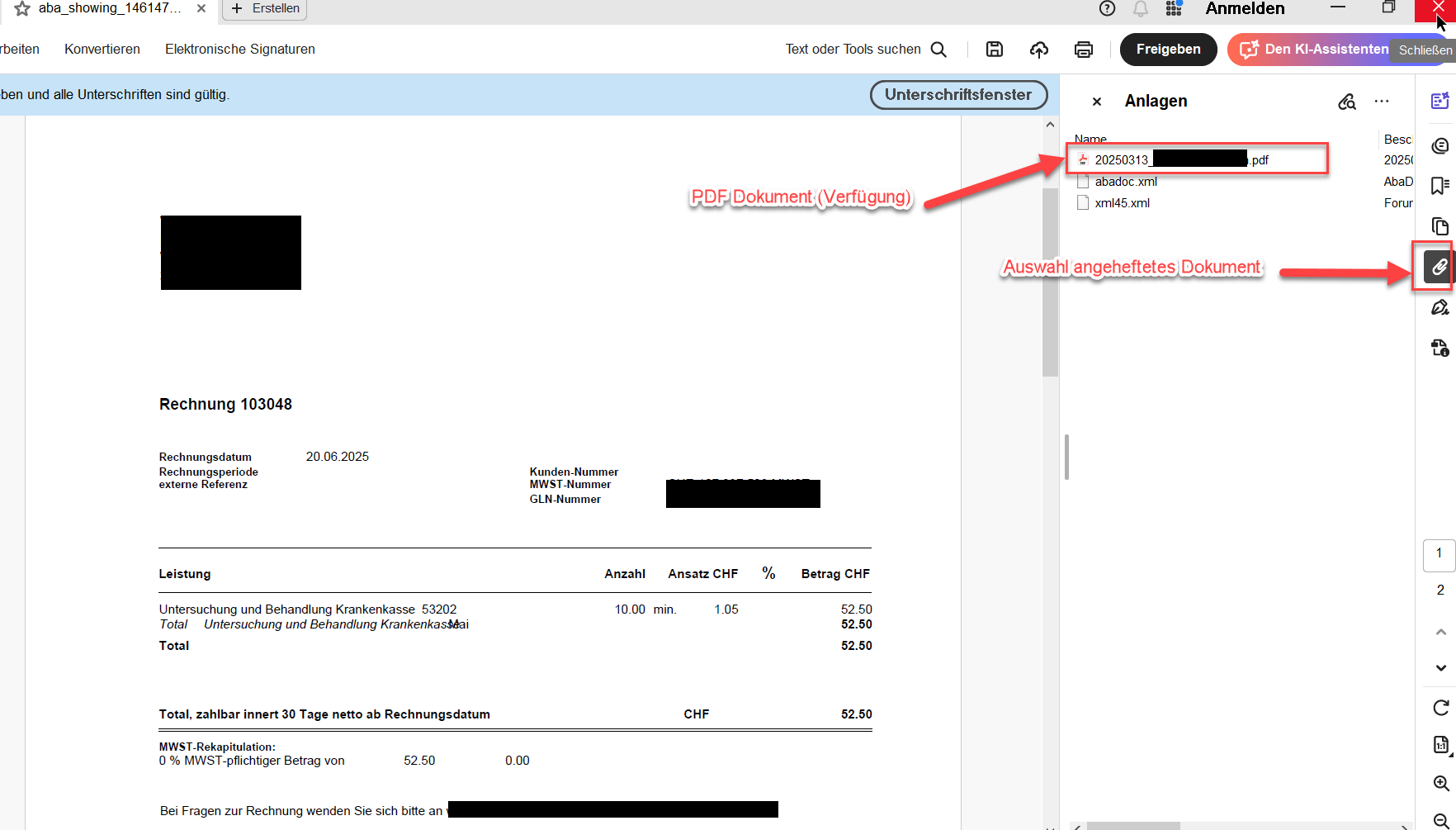Click the Freigeben button
The width and height of the screenshot is (1456, 830).
(1168, 49)
